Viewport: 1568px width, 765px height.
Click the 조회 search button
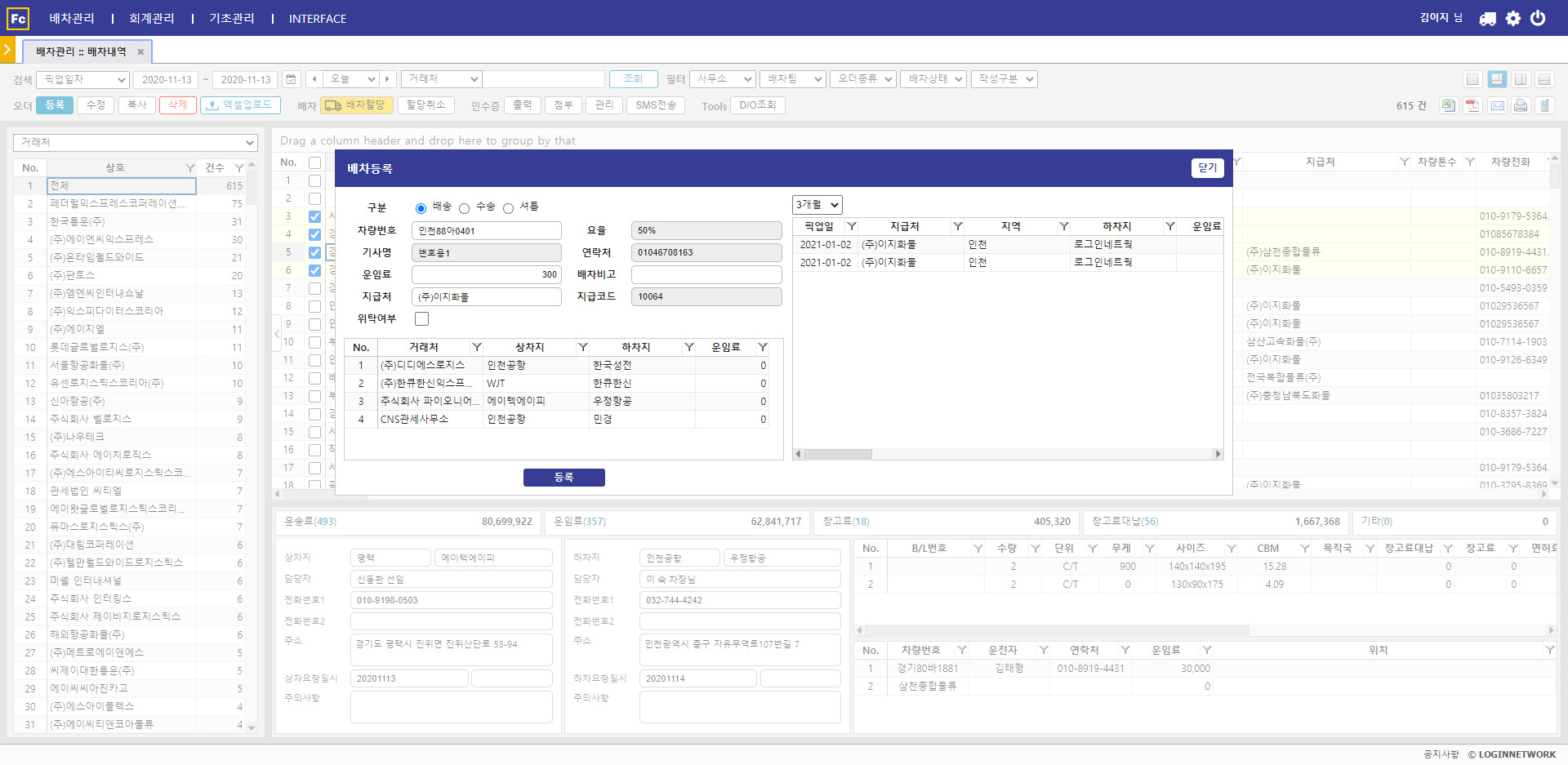tap(633, 79)
